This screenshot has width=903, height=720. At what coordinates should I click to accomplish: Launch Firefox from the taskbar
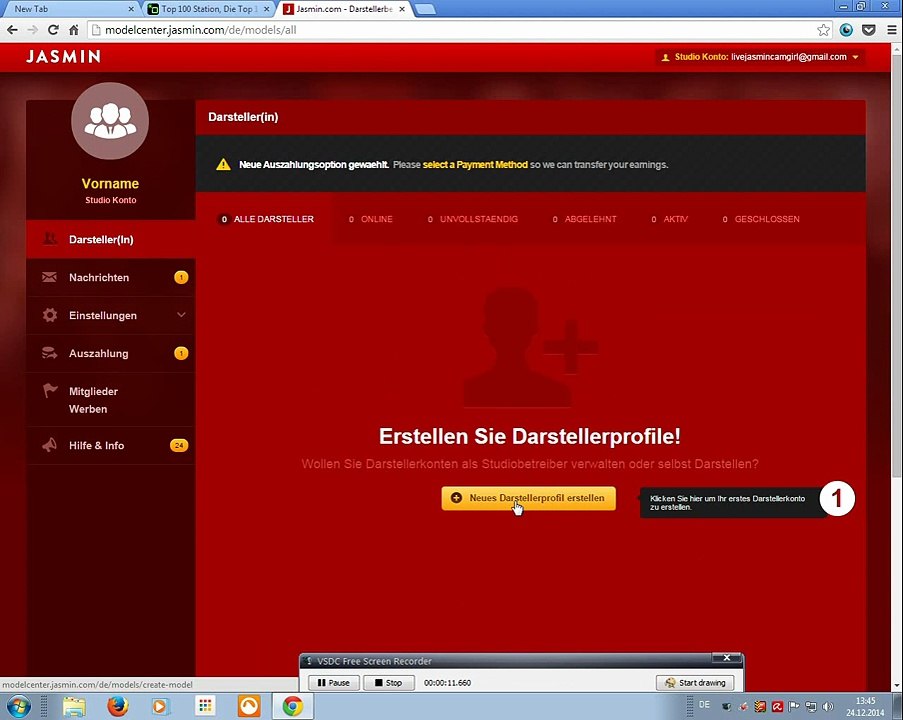pos(117,706)
